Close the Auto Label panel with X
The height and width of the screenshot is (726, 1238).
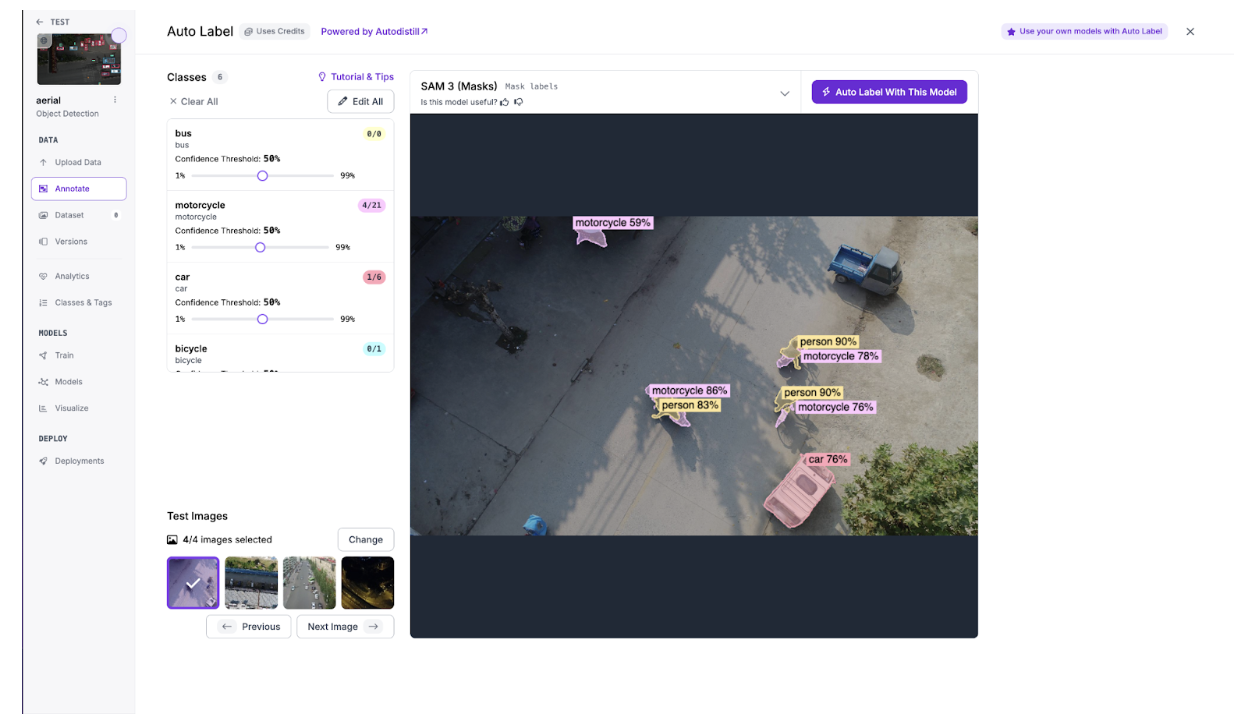[x=1190, y=32]
